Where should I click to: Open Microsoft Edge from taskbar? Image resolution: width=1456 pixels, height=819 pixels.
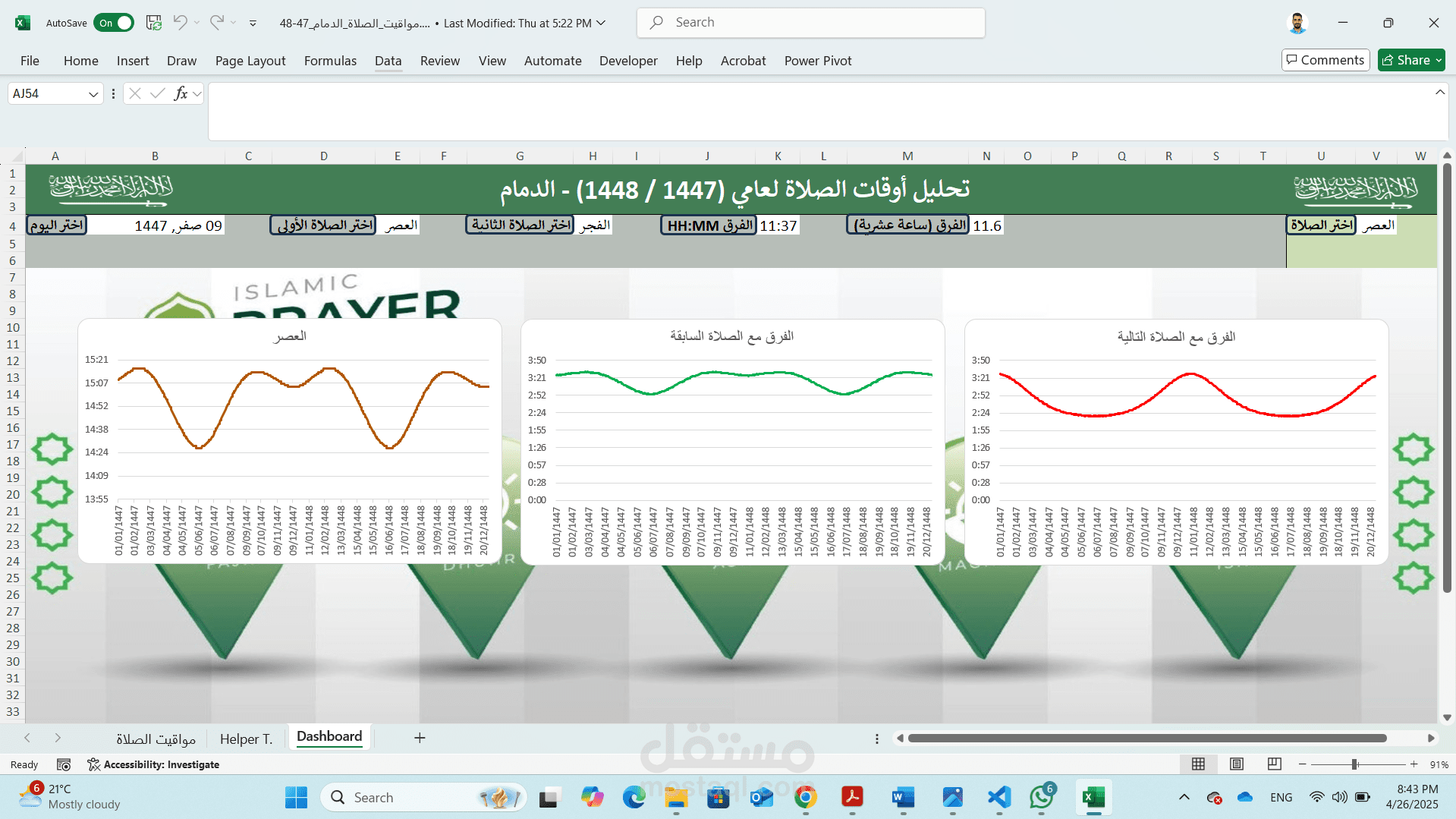coord(634,798)
